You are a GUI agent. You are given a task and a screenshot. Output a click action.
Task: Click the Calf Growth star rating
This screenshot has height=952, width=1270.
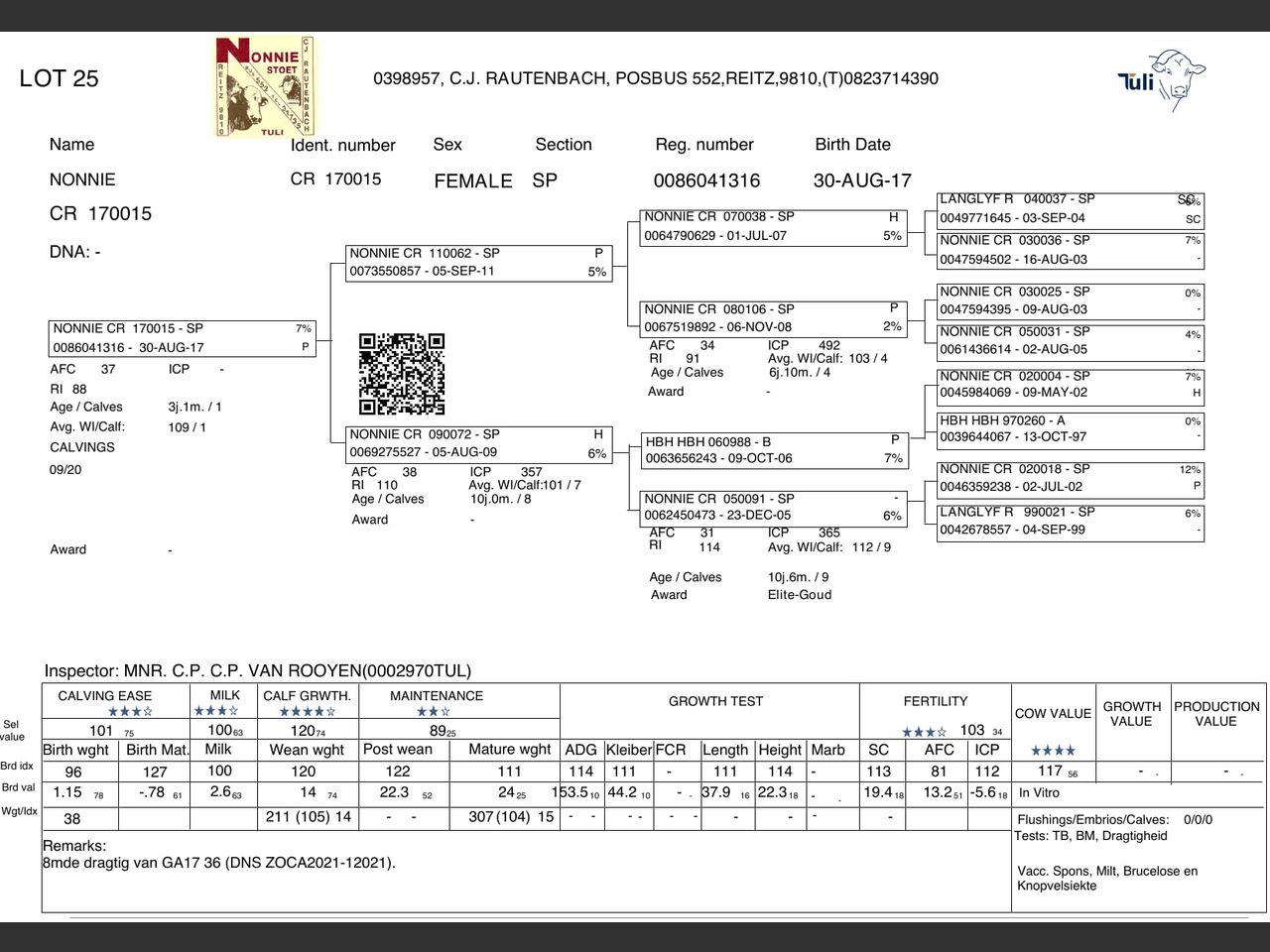point(308,711)
